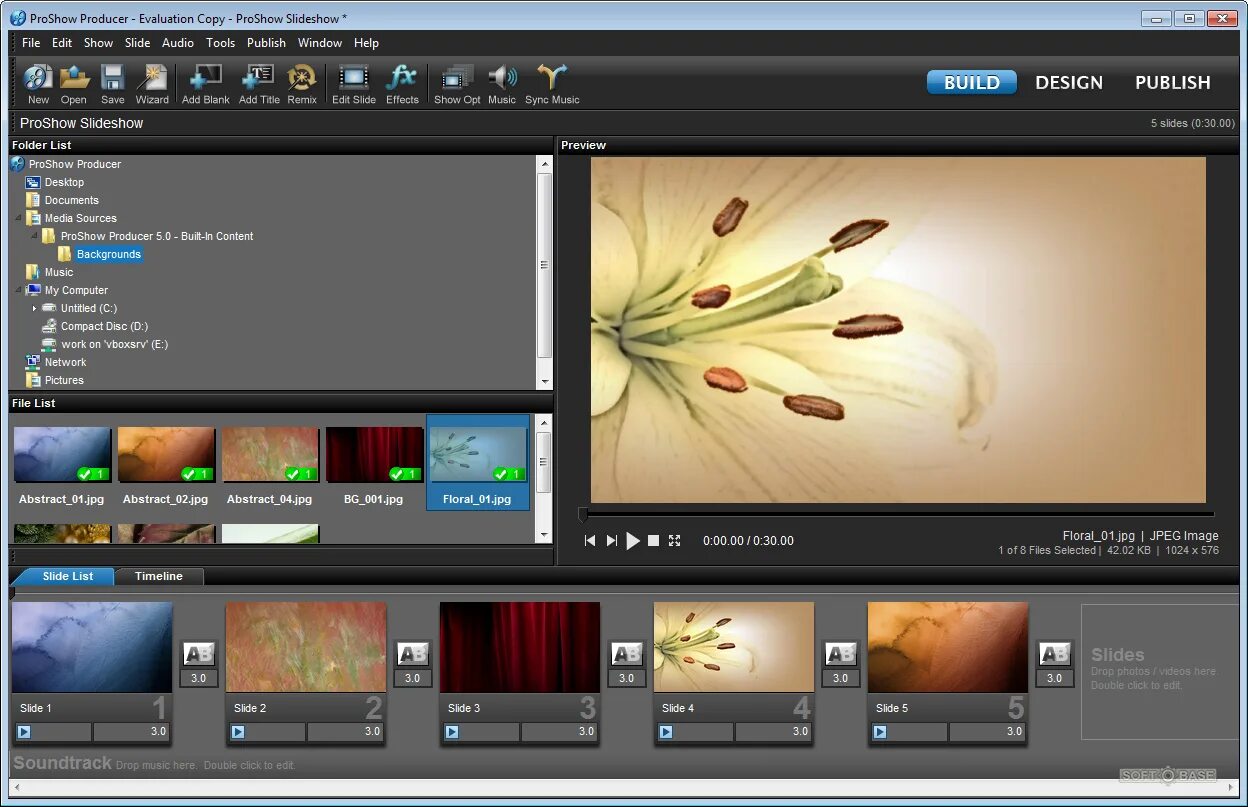This screenshot has height=807, width=1248.
Task: Click Slide 1's small play icon
Action: 24,732
